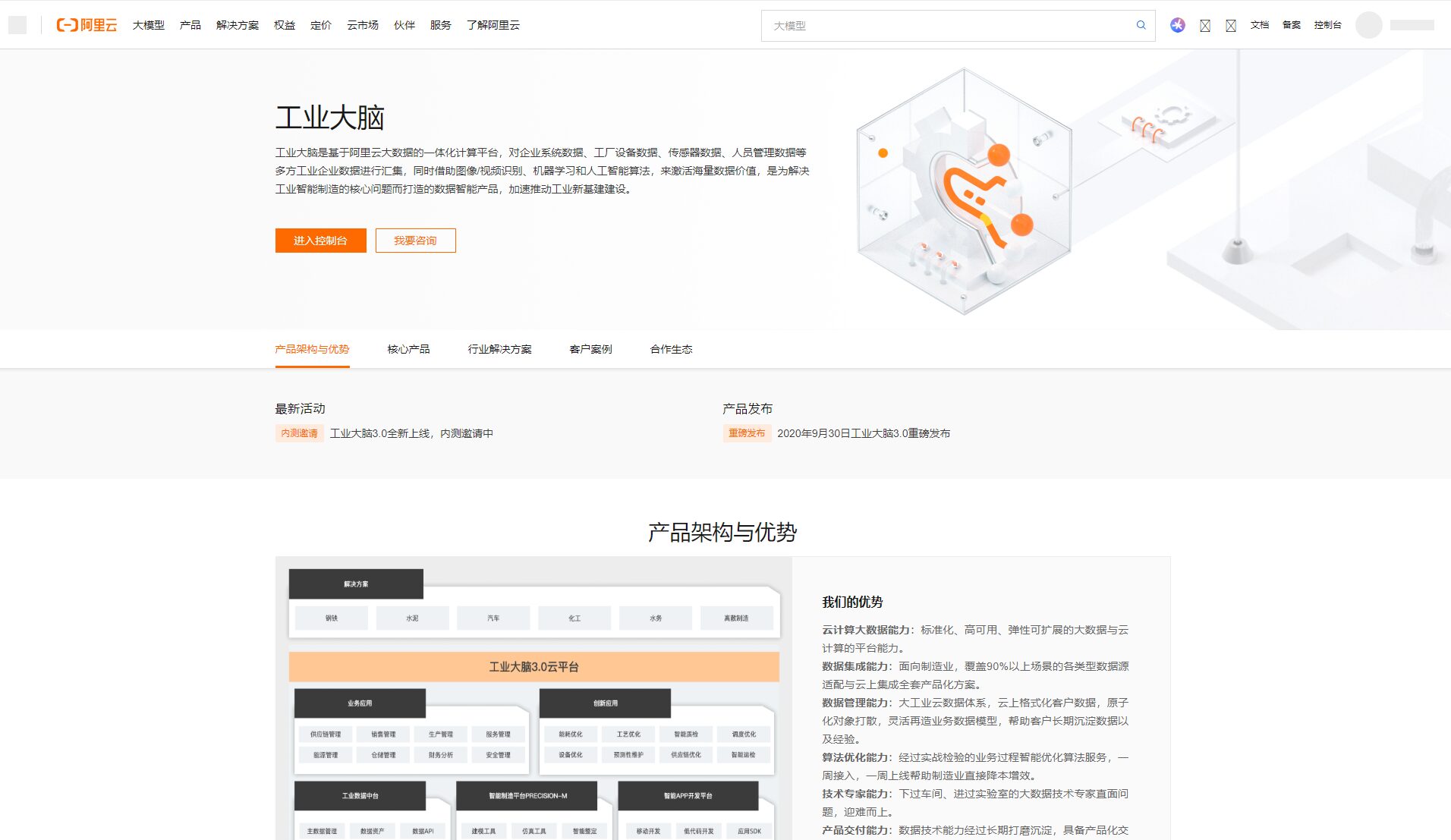1451x840 pixels.
Task: Click the Alibaba Cloud (阿里云) logo
Action: 86,25
